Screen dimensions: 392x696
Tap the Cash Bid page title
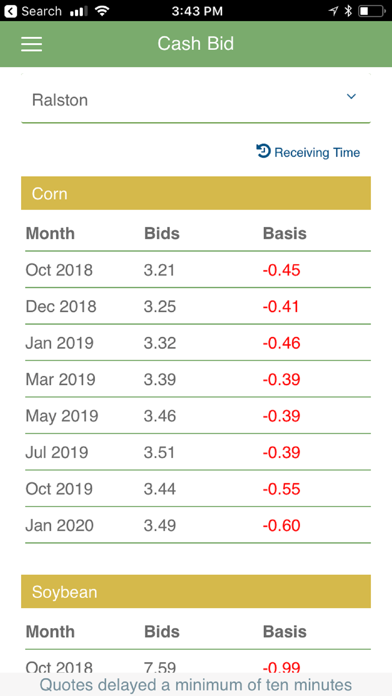[x=195, y=44]
